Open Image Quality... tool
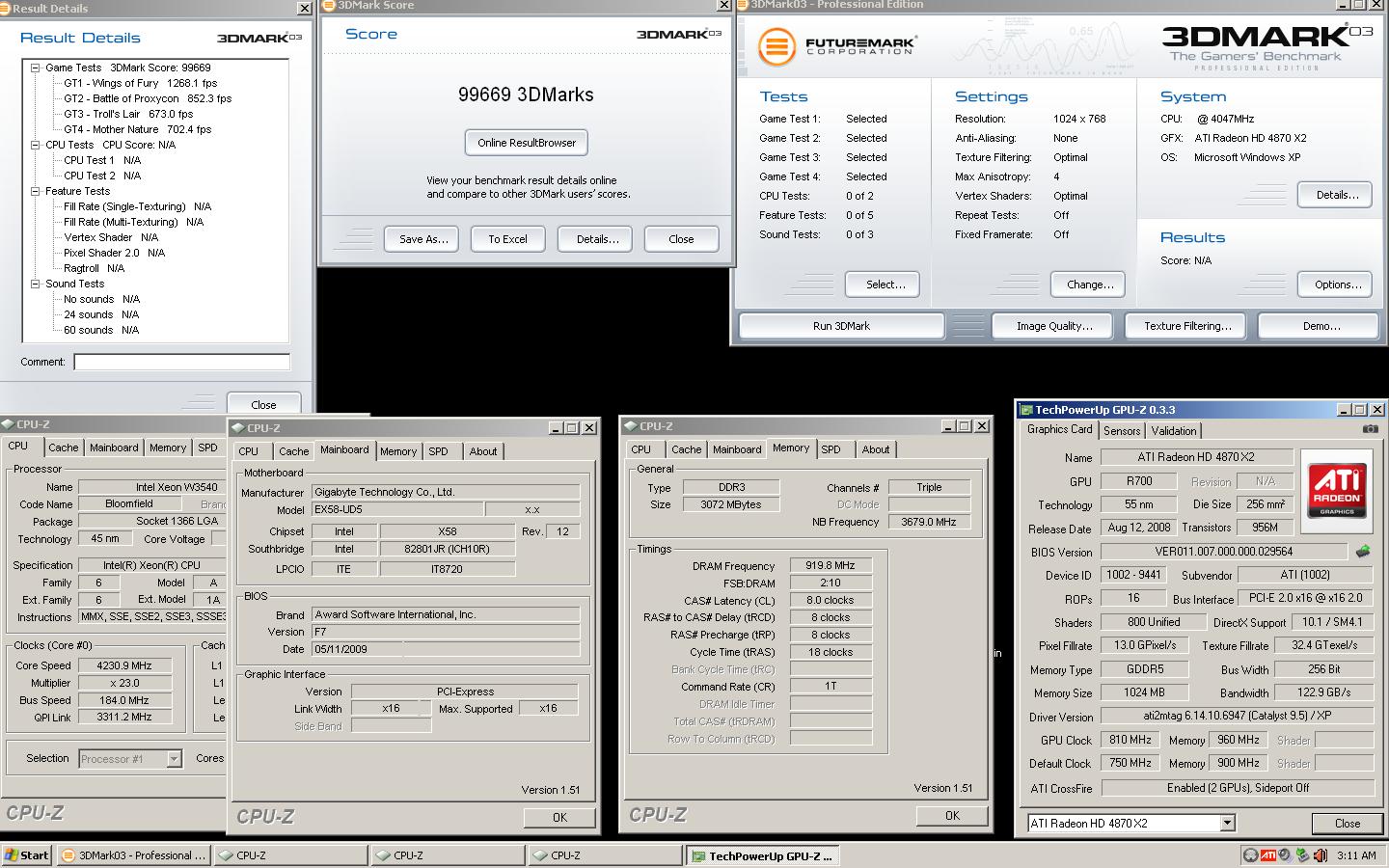 click(x=1054, y=326)
